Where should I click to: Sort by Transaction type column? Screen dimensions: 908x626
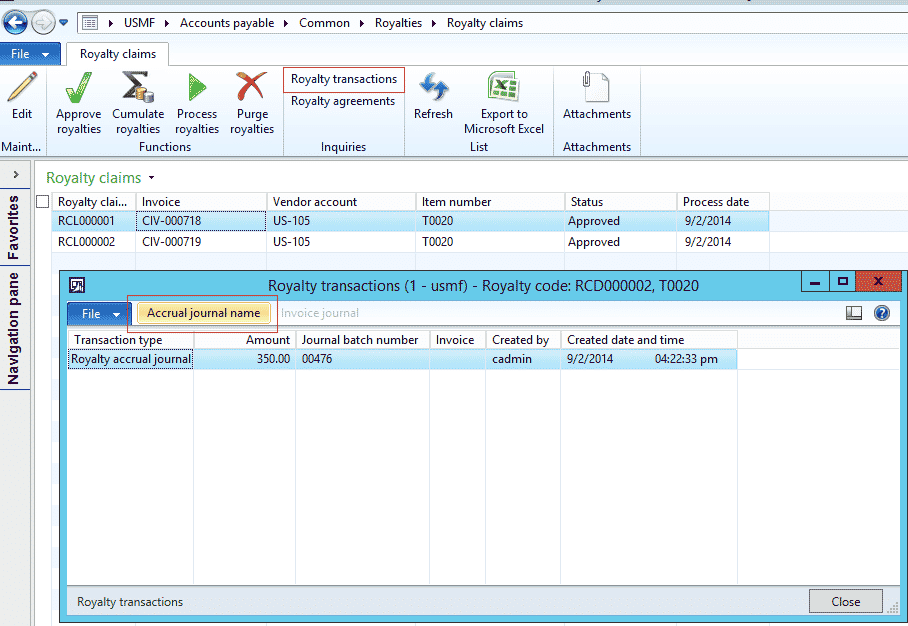click(x=130, y=340)
